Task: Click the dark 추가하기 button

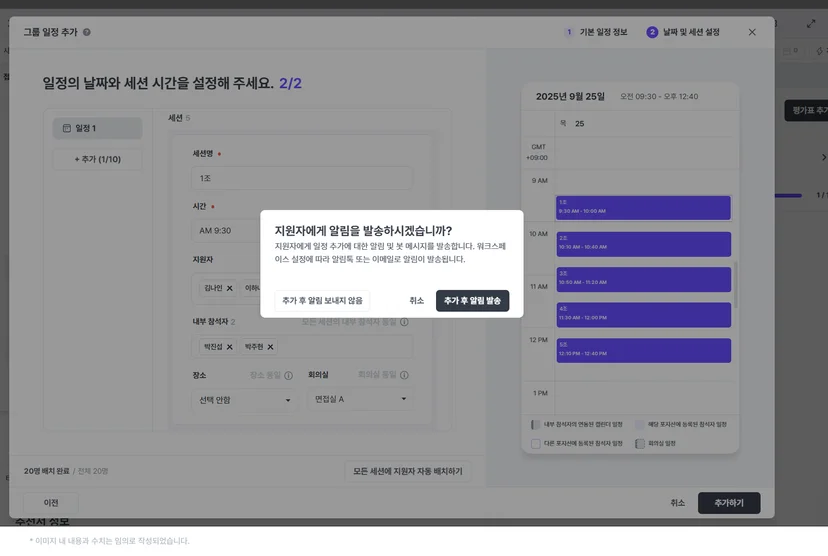Action: [x=729, y=503]
